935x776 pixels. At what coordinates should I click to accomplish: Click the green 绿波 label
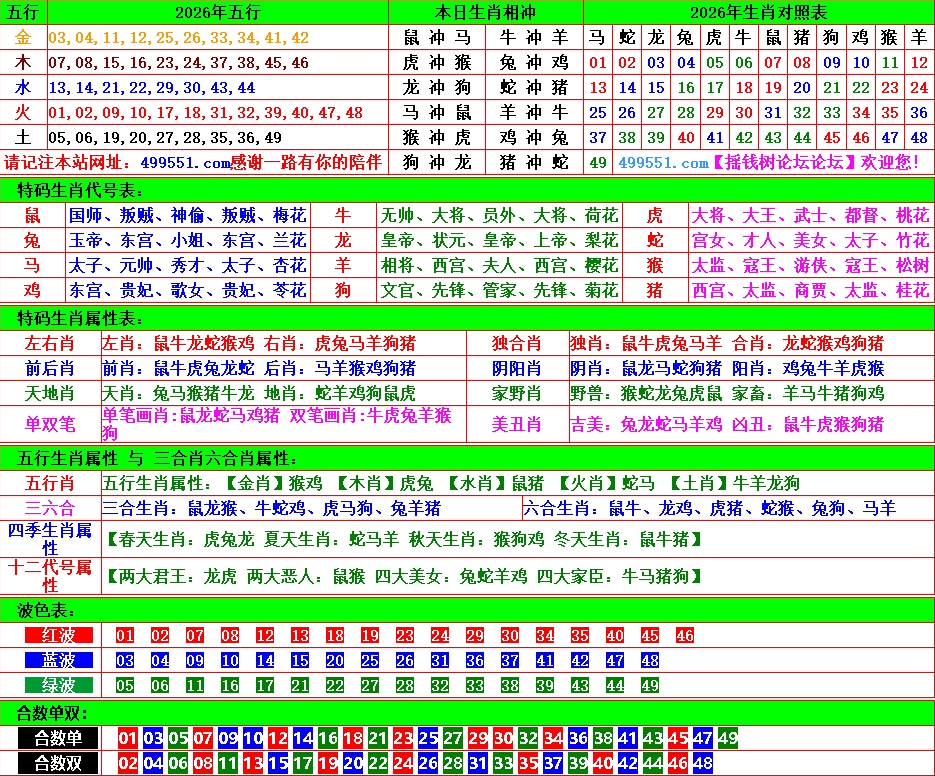pyautogui.click(x=58, y=685)
